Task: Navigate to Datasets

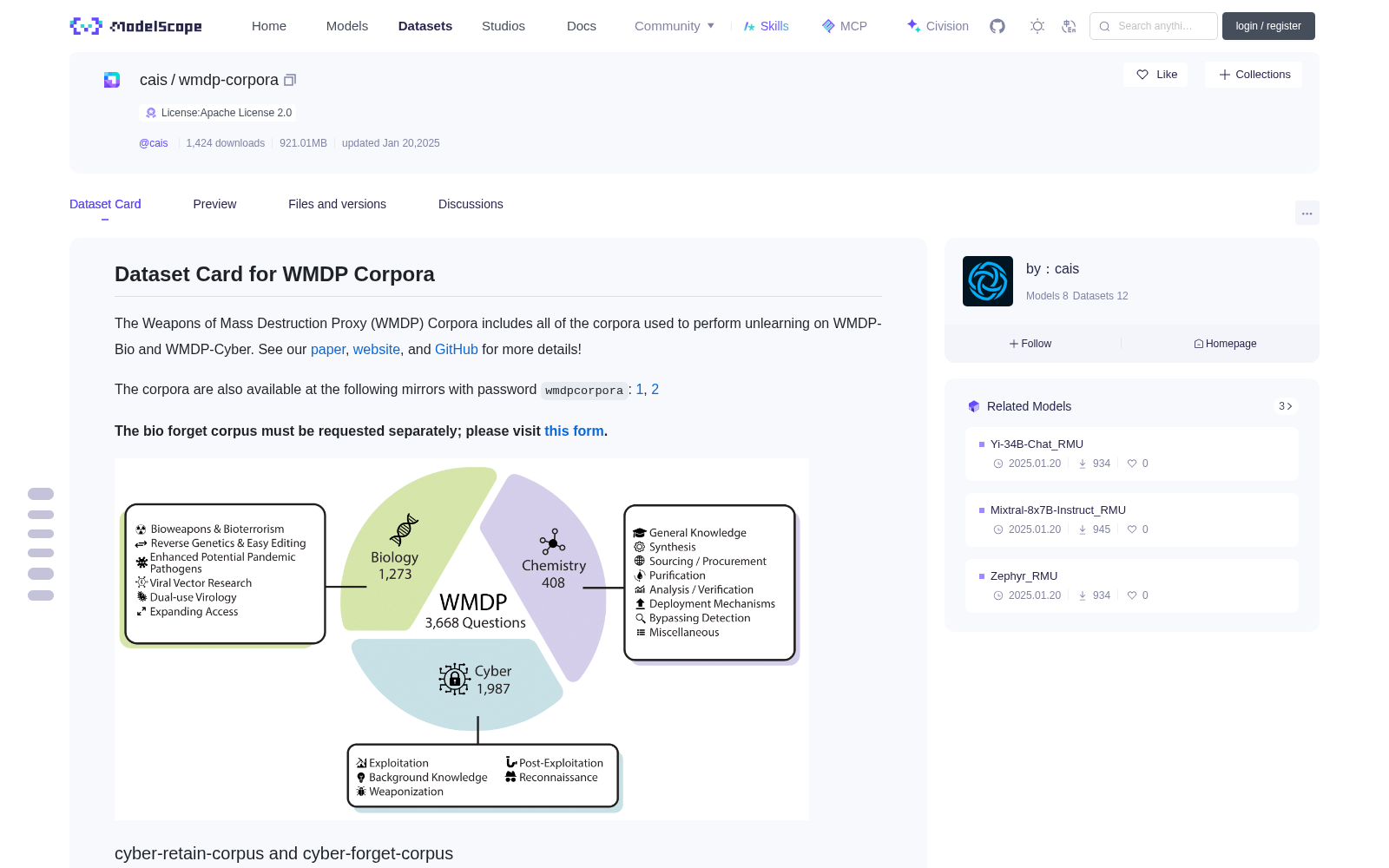Action: pyautogui.click(x=425, y=26)
